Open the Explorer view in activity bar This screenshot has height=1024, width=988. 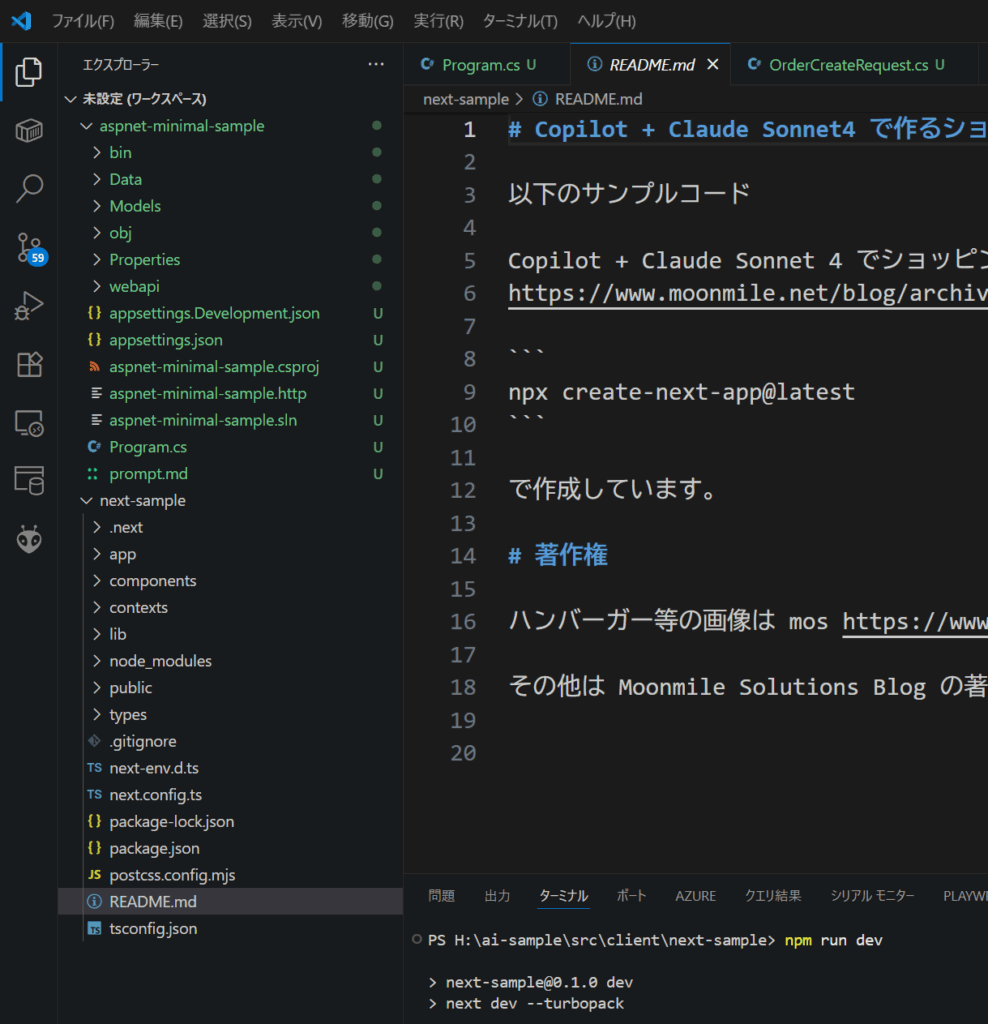[x=29, y=72]
